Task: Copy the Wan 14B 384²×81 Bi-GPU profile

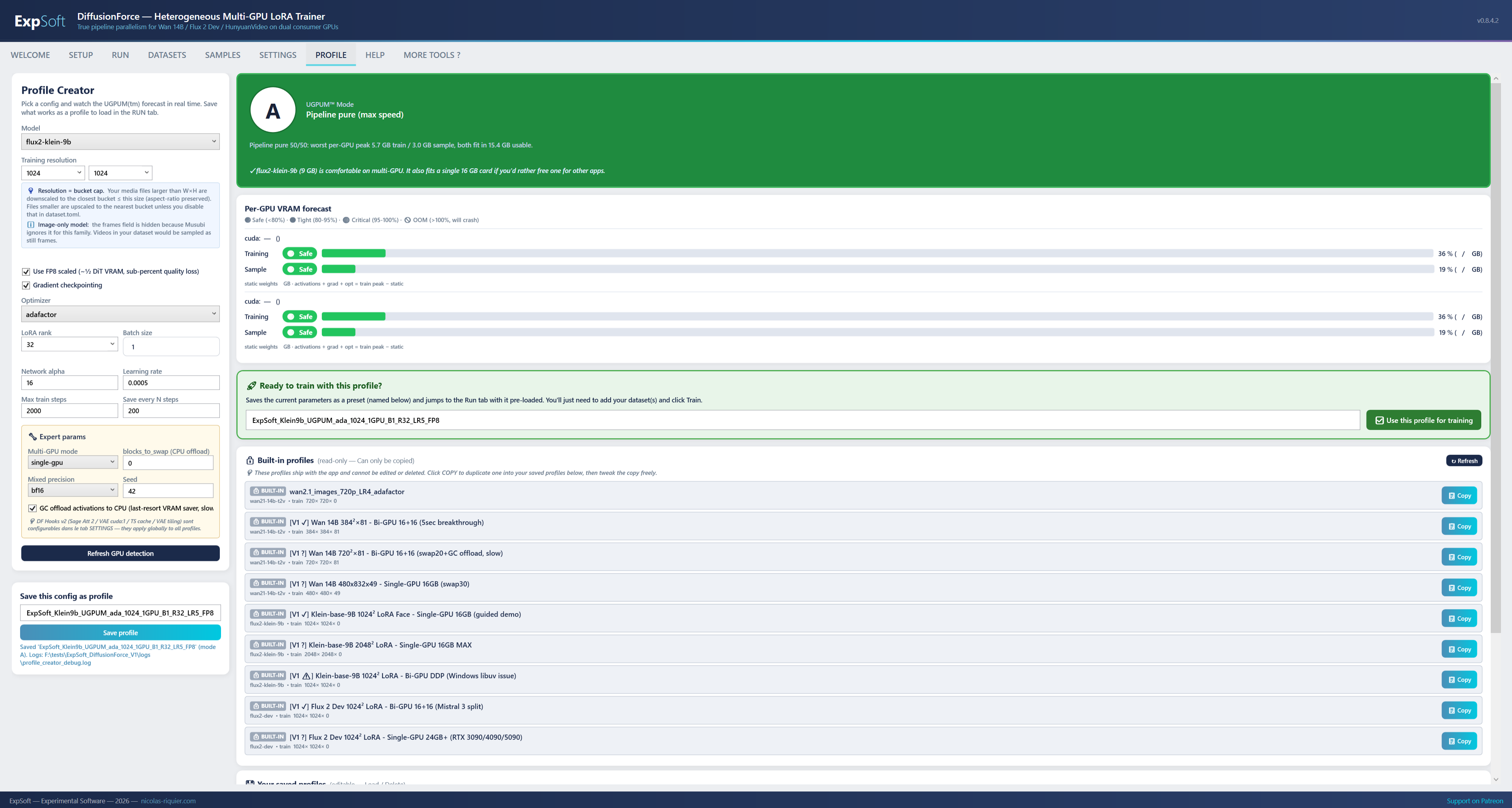Action: [1459, 526]
